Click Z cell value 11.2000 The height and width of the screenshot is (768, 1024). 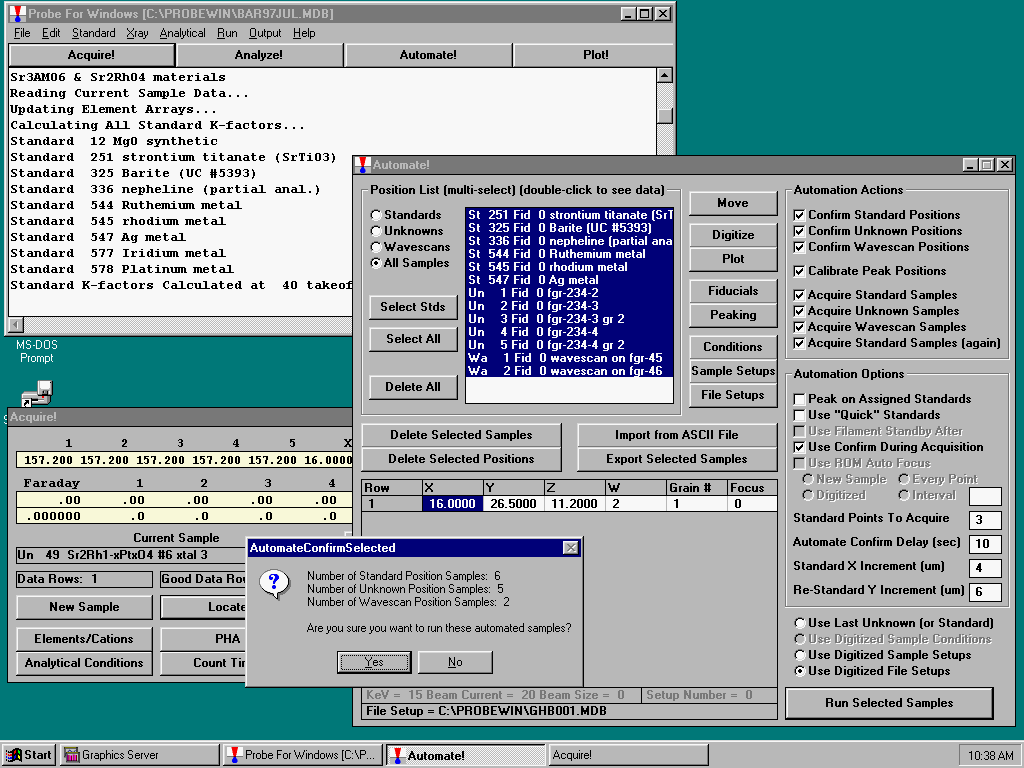click(574, 504)
